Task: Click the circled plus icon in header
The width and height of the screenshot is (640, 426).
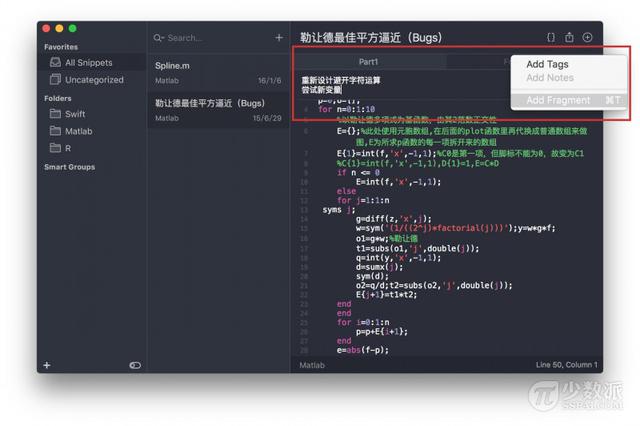Action: [588, 38]
